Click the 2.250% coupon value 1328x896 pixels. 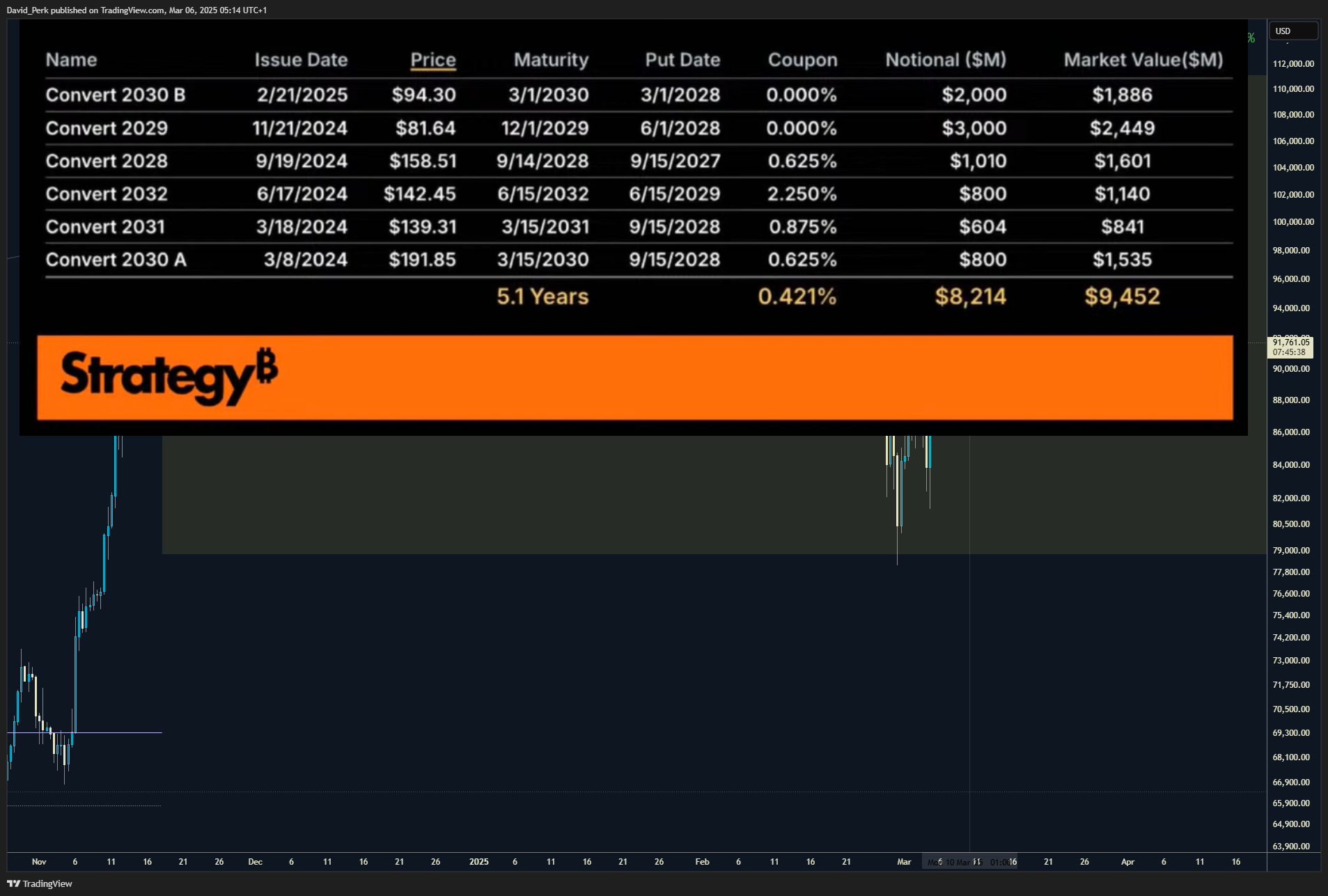click(x=802, y=194)
